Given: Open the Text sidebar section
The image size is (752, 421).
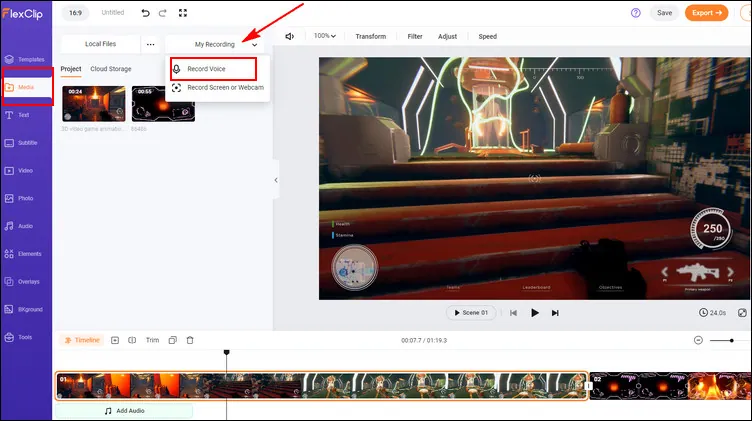Looking at the screenshot, I should pos(17,115).
